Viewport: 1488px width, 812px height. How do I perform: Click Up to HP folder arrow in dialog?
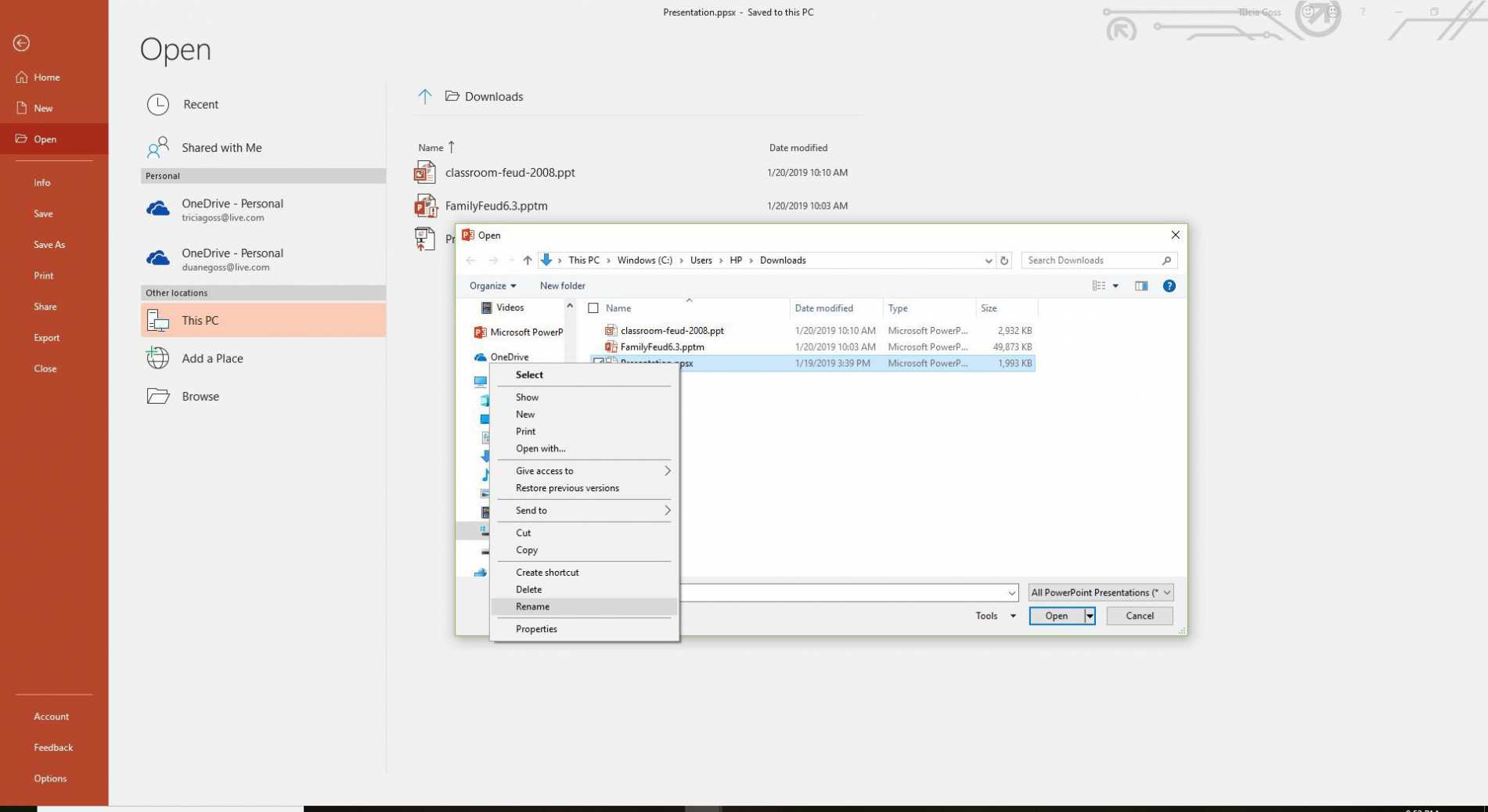pyautogui.click(x=527, y=260)
